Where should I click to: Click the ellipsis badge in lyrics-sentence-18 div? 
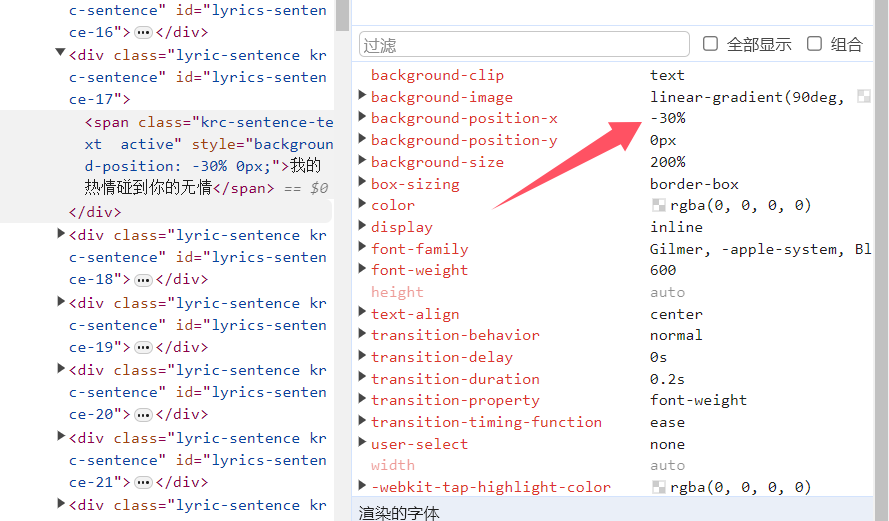coord(143,280)
